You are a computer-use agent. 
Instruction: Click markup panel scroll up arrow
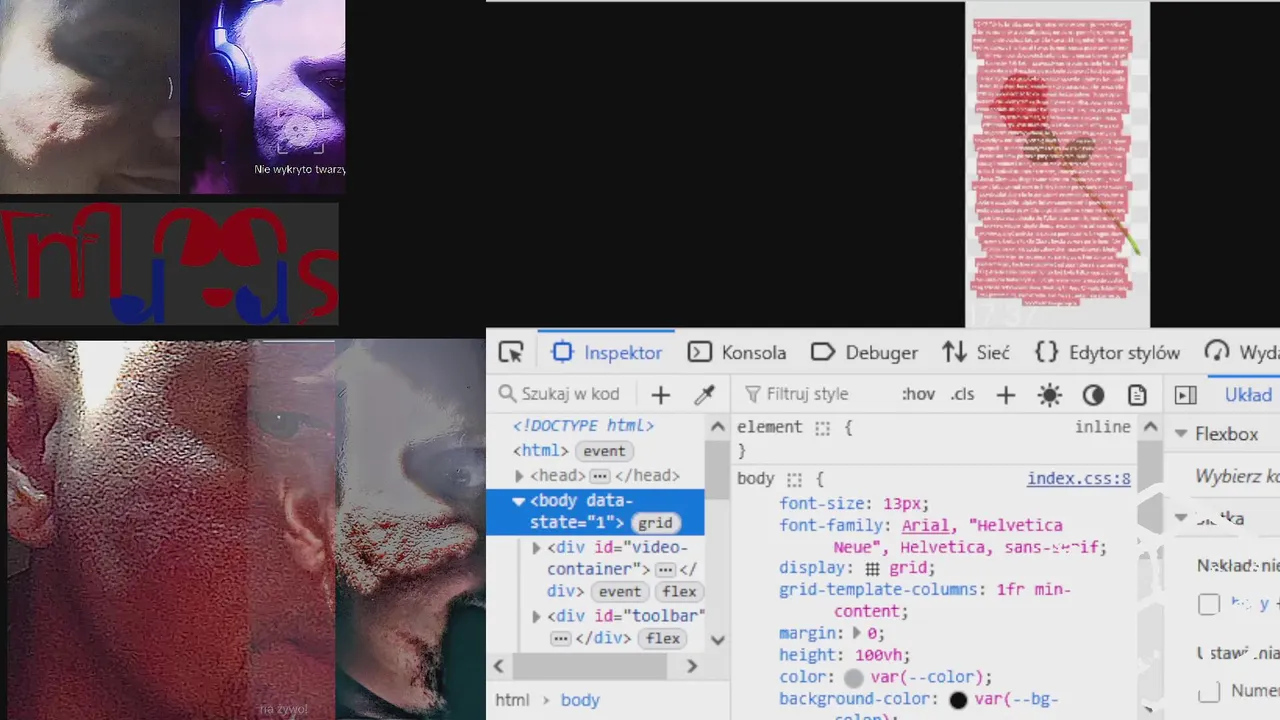click(x=717, y=427)
